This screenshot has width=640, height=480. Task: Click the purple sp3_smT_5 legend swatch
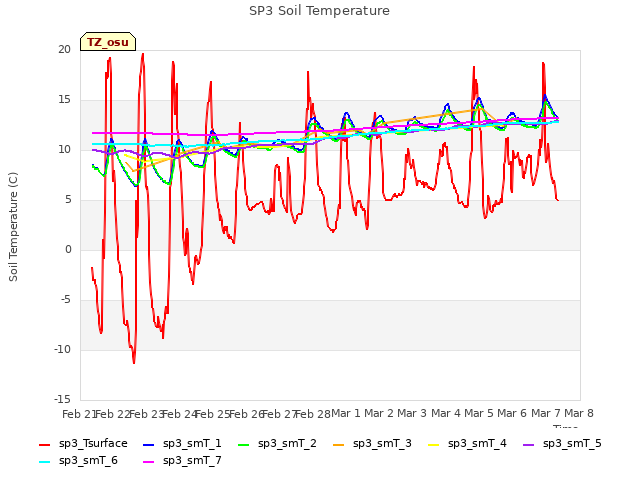529,444
